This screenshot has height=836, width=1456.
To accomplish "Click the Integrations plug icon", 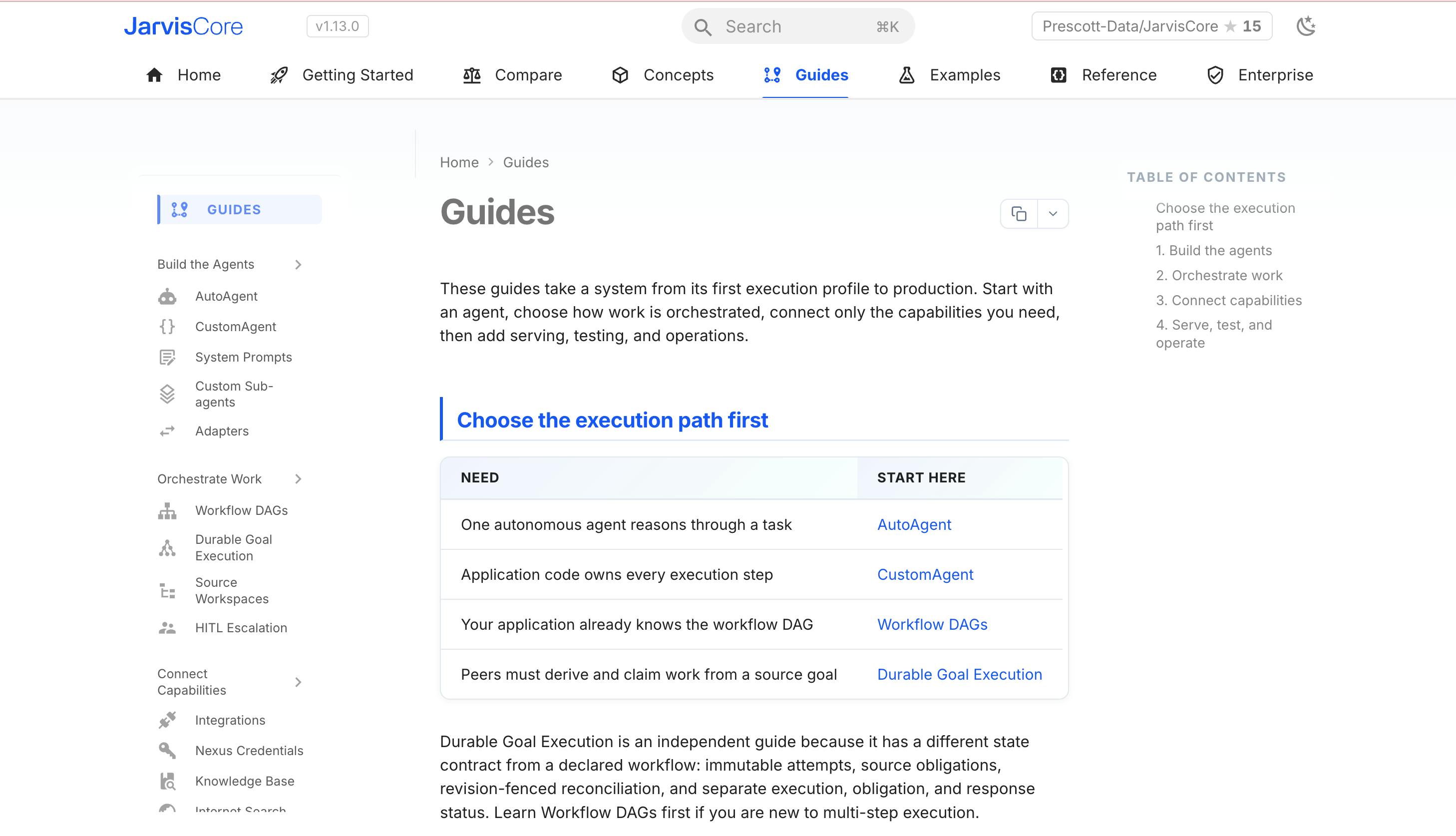I will tap(167, 720).
